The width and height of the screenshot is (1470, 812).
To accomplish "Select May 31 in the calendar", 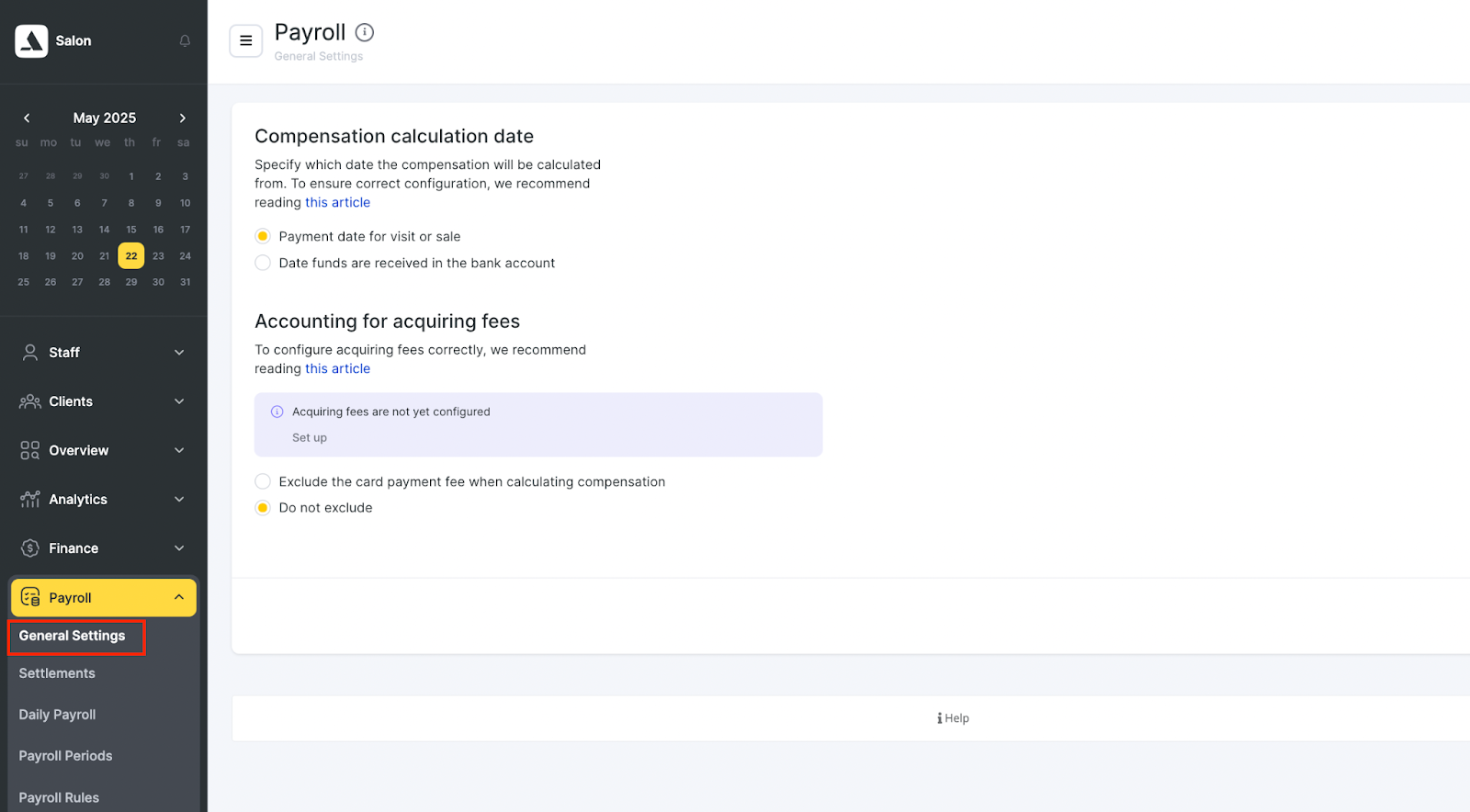I will (x=186, y=282).
